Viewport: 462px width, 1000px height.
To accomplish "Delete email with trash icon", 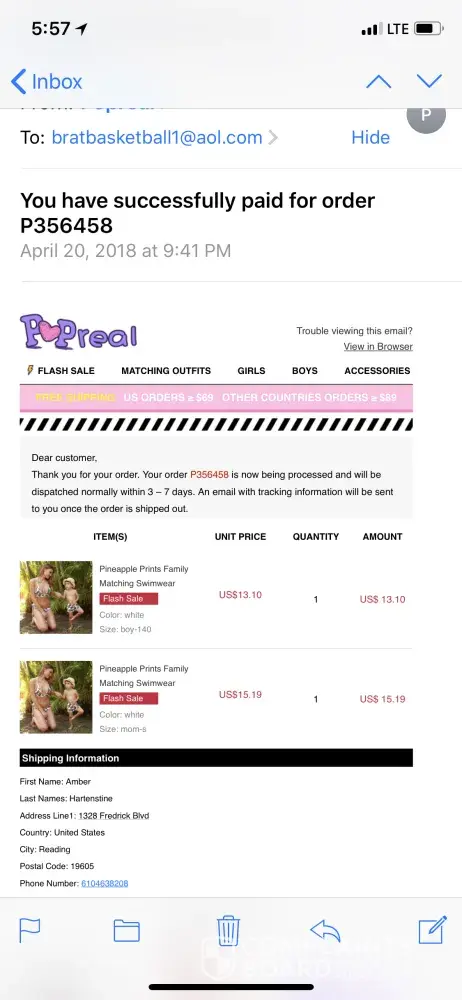I will [x=228, y=930].
